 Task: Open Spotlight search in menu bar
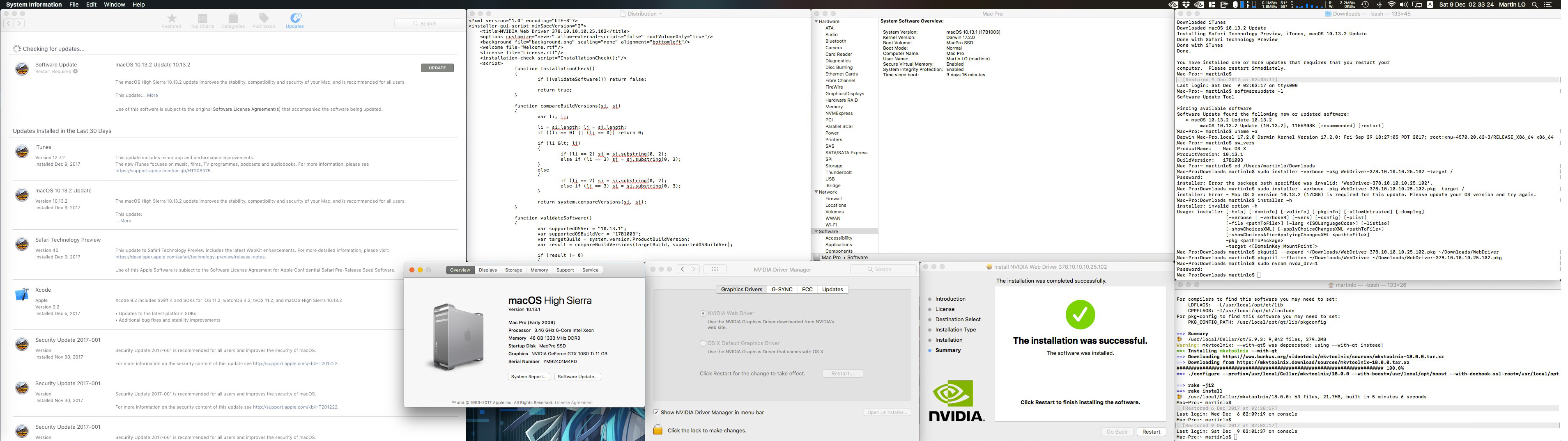[x=1535, y=4]
